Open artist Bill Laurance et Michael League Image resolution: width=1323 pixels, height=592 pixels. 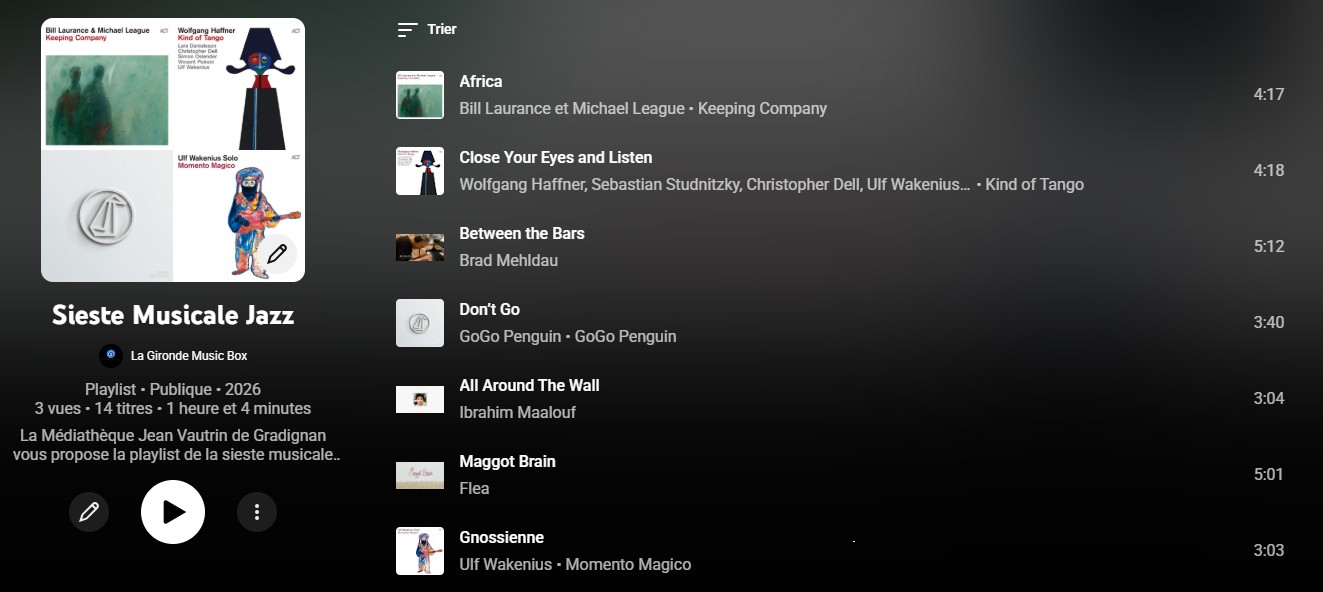[x=572, y=108]
